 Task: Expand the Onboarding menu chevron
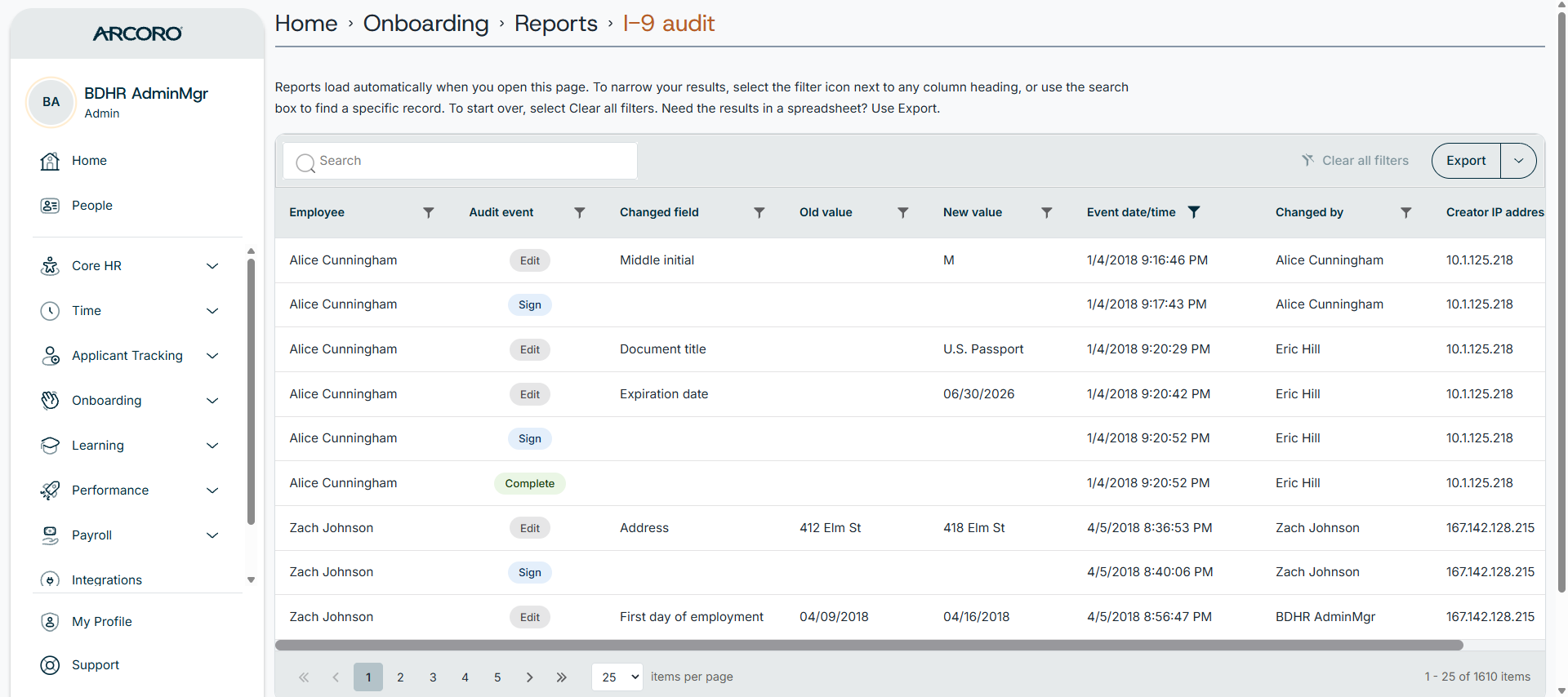coord(212,401)
